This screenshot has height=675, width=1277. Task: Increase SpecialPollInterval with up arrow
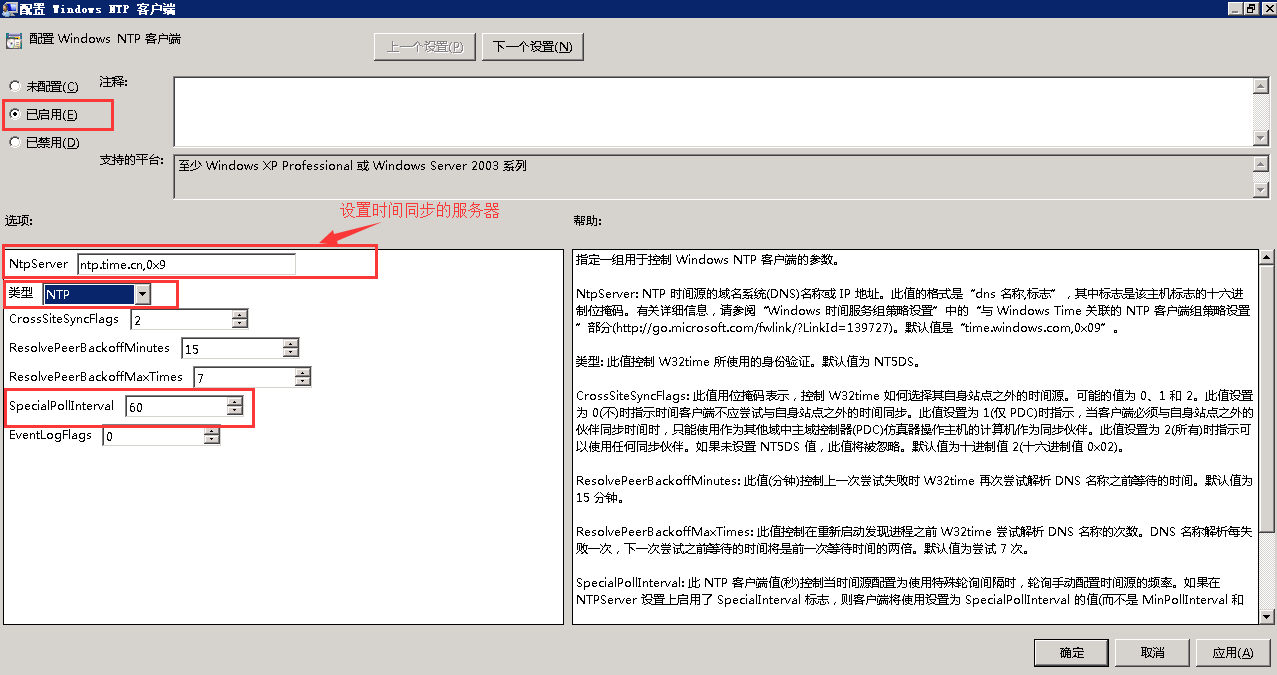click(x=235, y=401)
